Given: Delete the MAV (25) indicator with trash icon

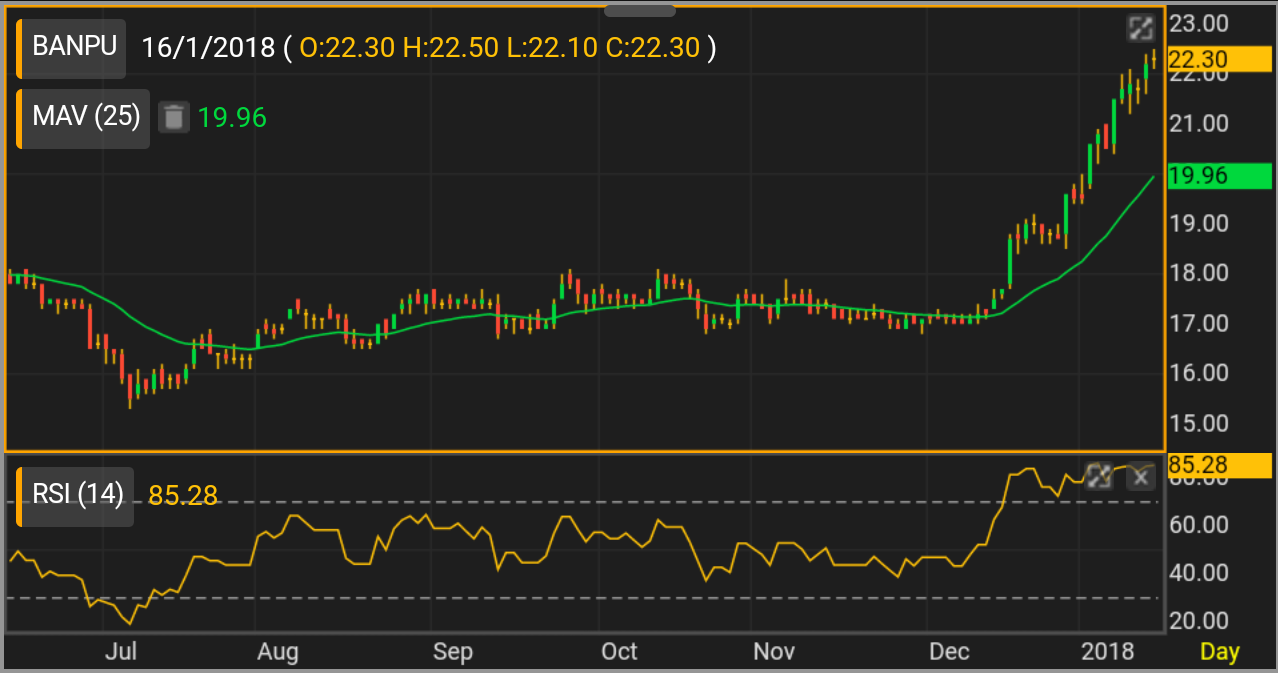Looking at the screenshot, I should pos(174,117).
